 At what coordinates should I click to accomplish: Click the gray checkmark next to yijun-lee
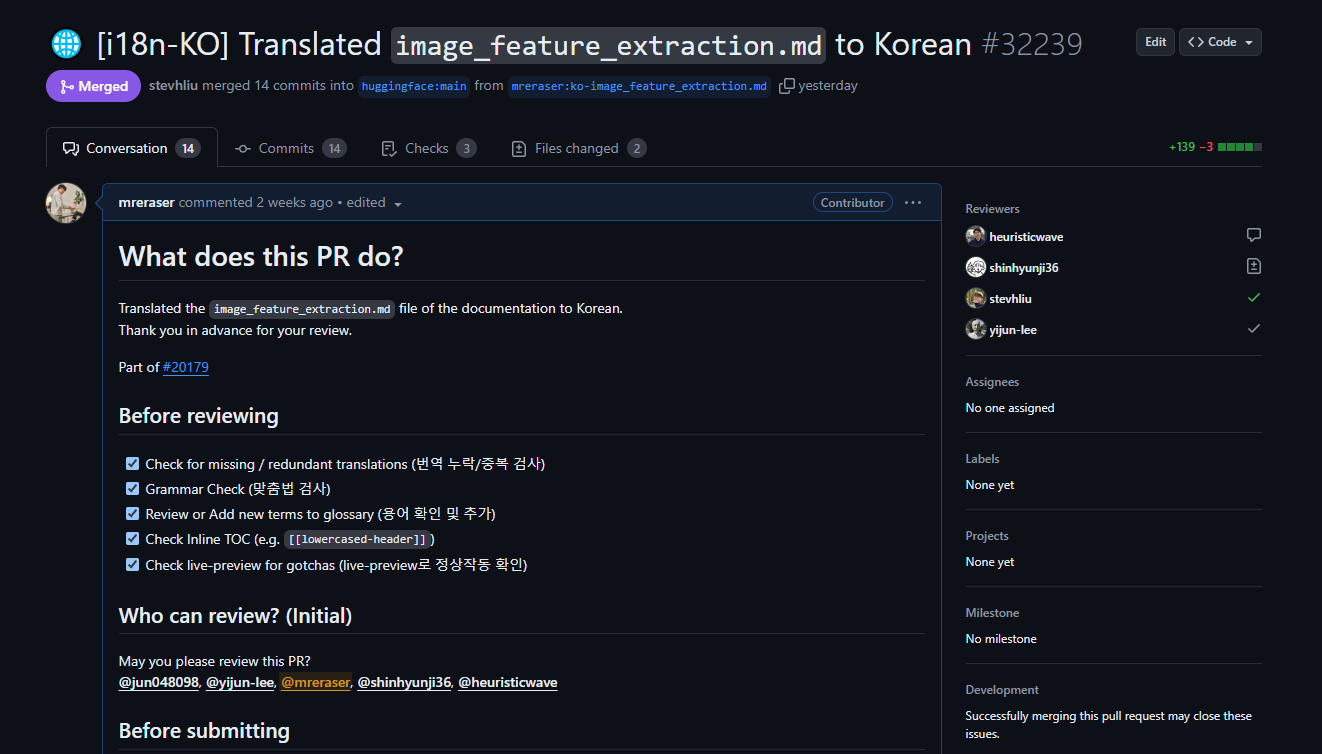pyautogui.click(x=1254, y=329)
